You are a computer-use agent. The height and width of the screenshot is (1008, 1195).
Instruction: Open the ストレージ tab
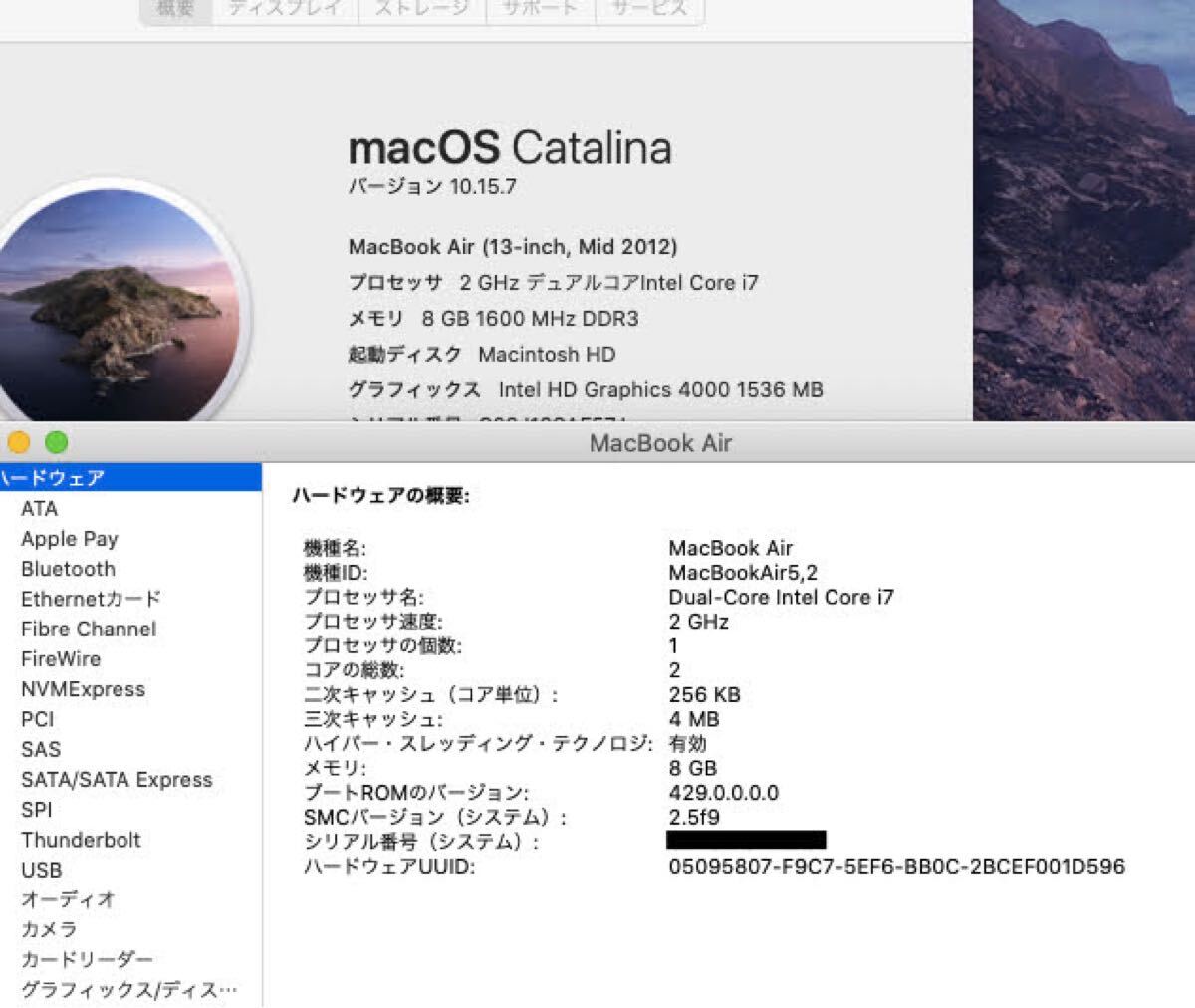pos(421,9)
